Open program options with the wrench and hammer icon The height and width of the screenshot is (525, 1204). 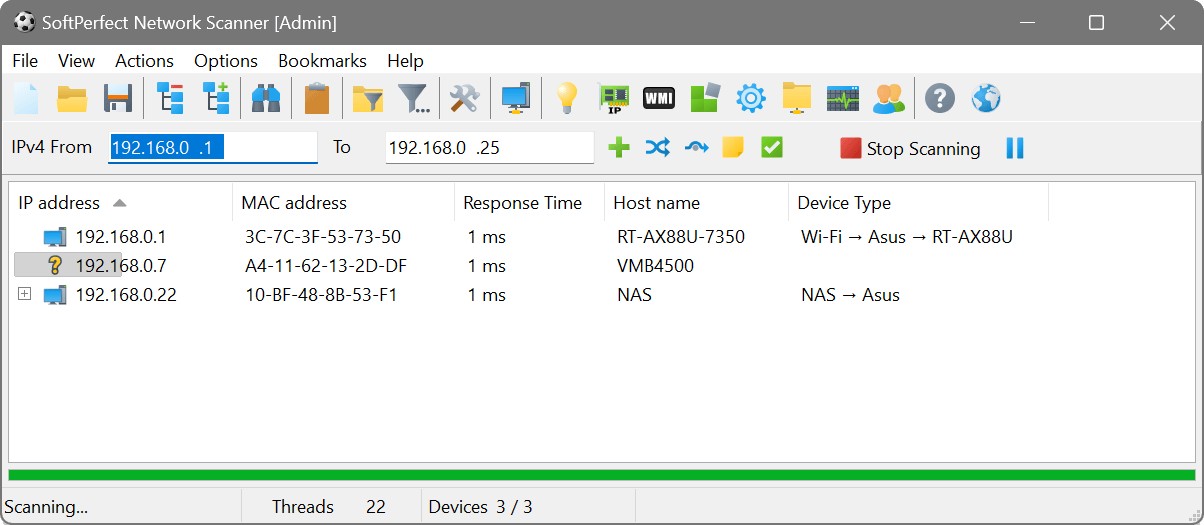click(x=464, y=98)
